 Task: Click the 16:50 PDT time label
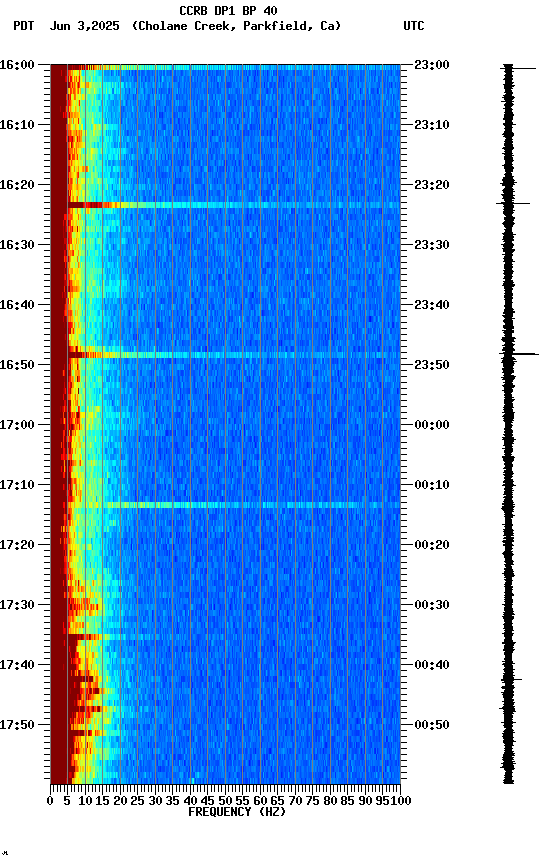[x=17, y=365]
